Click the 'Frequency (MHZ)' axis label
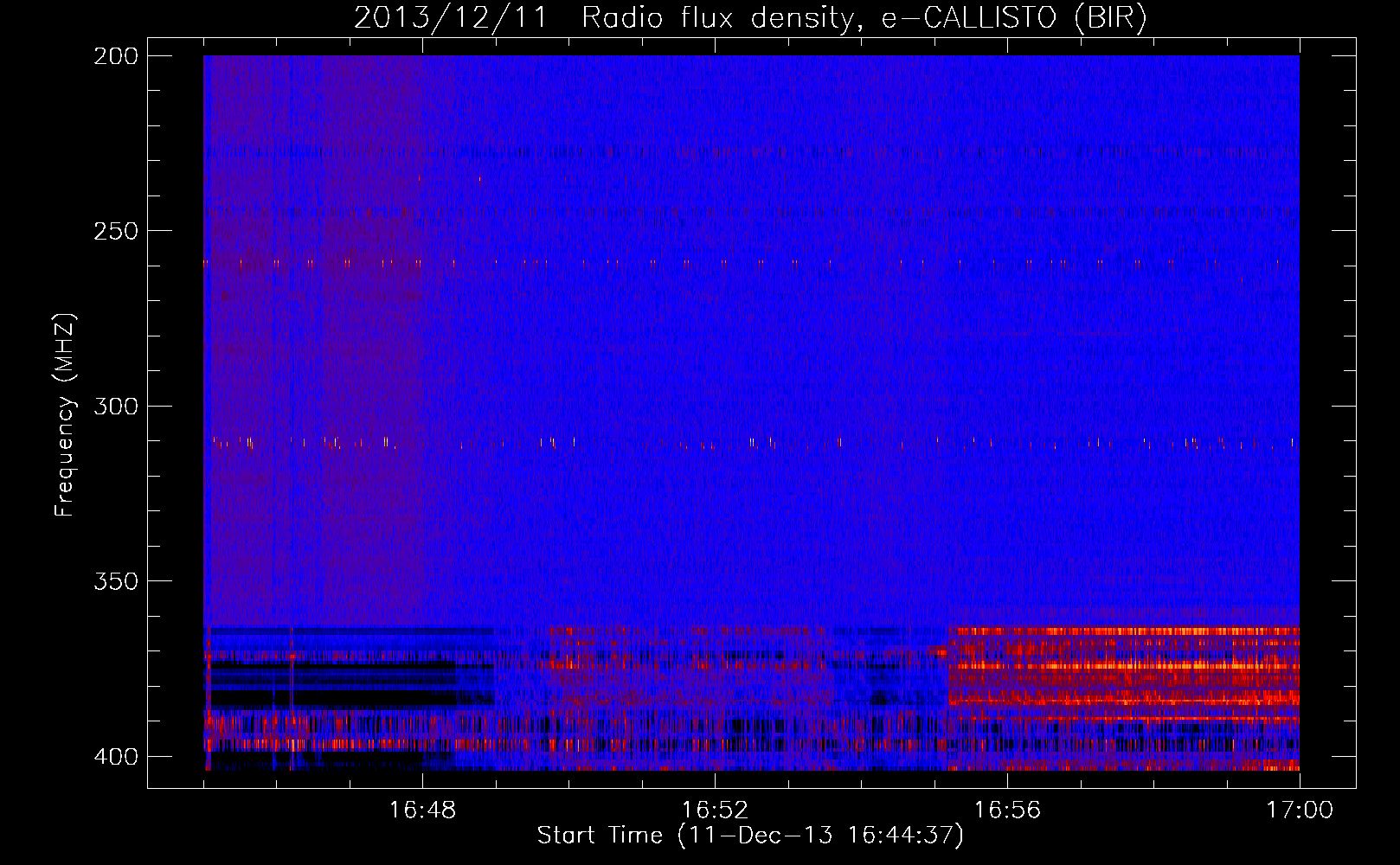The image size is (1400, 865). [66, 414]
